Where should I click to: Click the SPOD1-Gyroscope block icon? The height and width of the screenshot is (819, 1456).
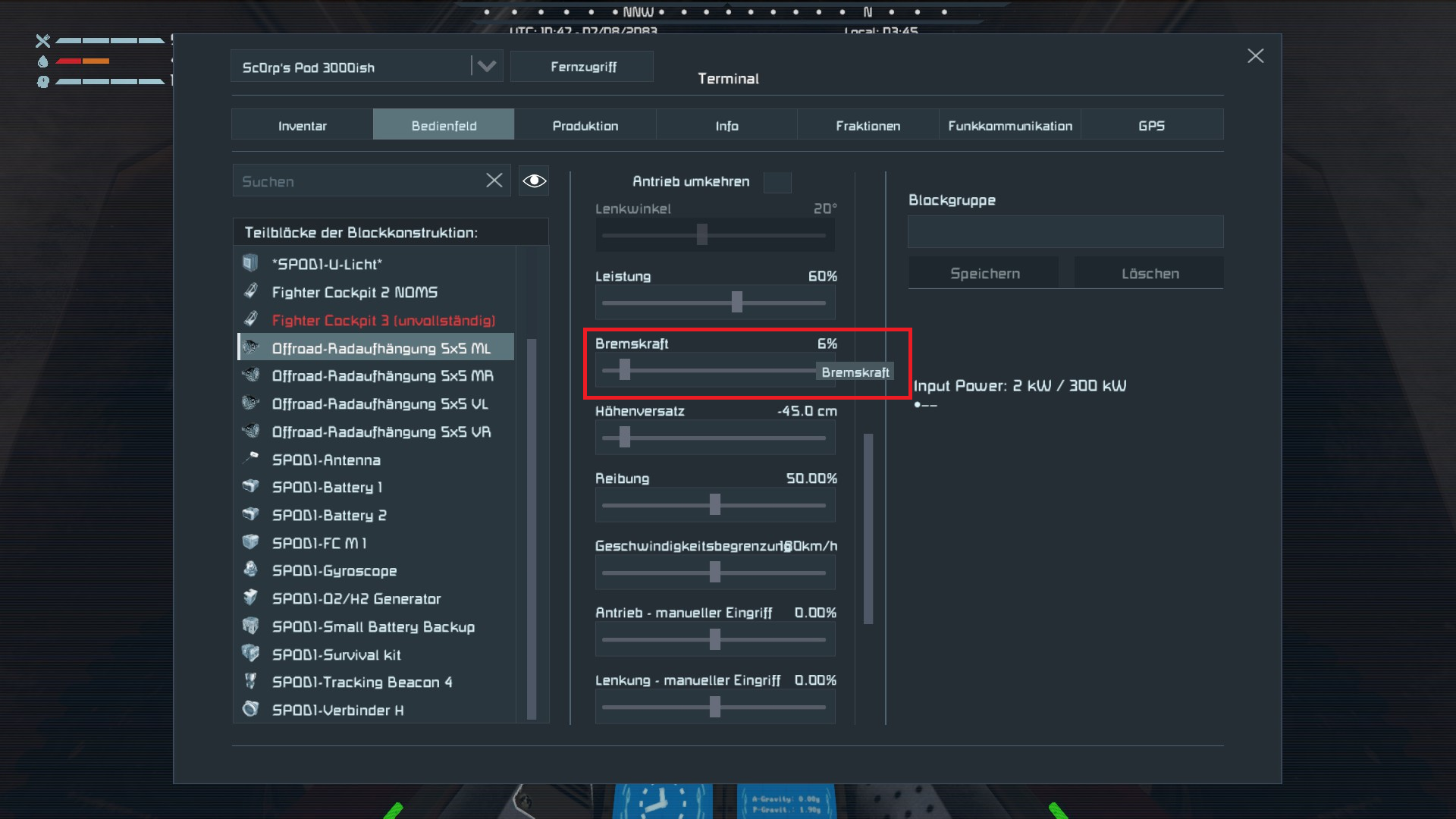pos(250,570)
